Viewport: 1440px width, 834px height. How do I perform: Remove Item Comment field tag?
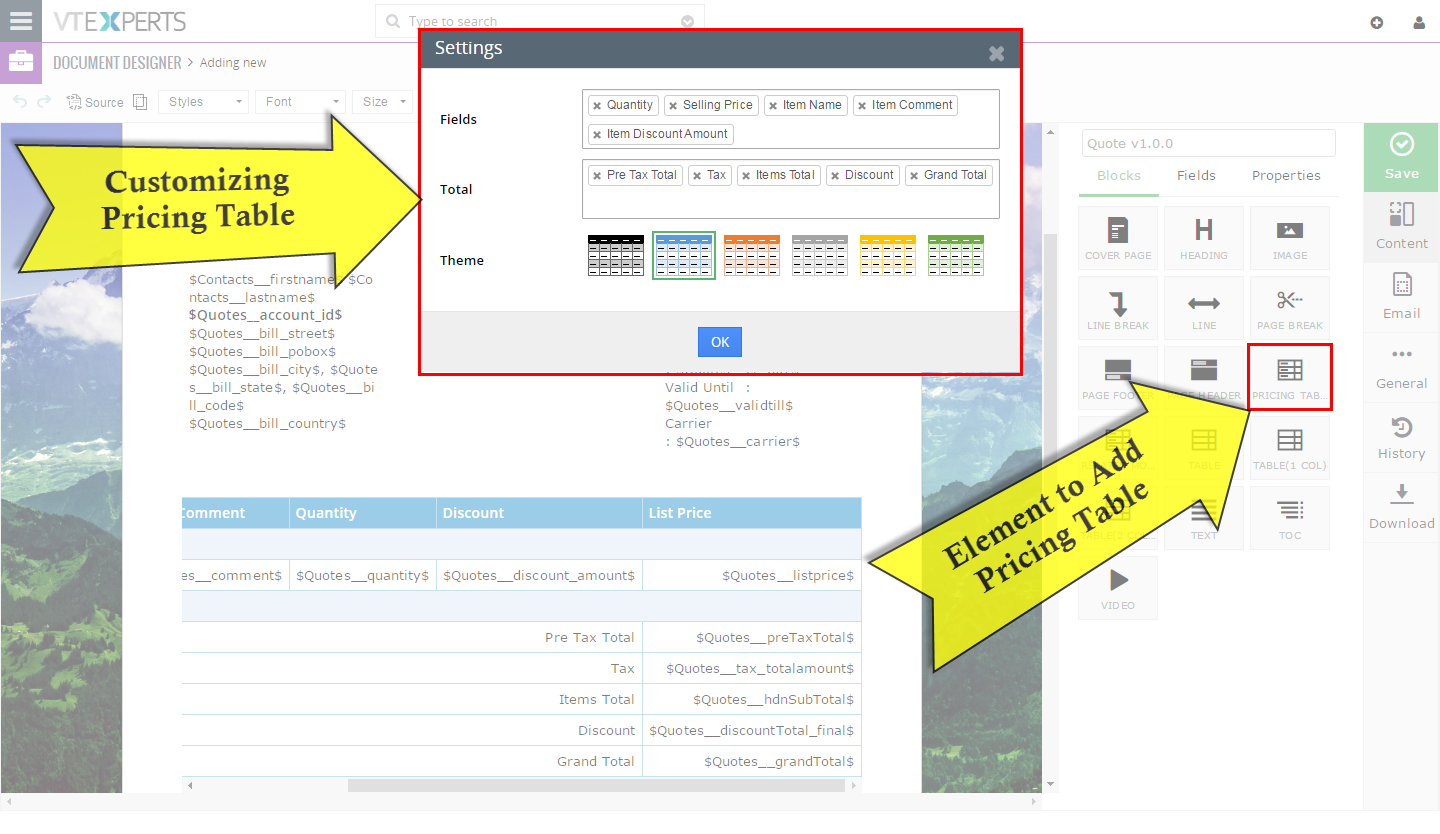coord(862,105)
